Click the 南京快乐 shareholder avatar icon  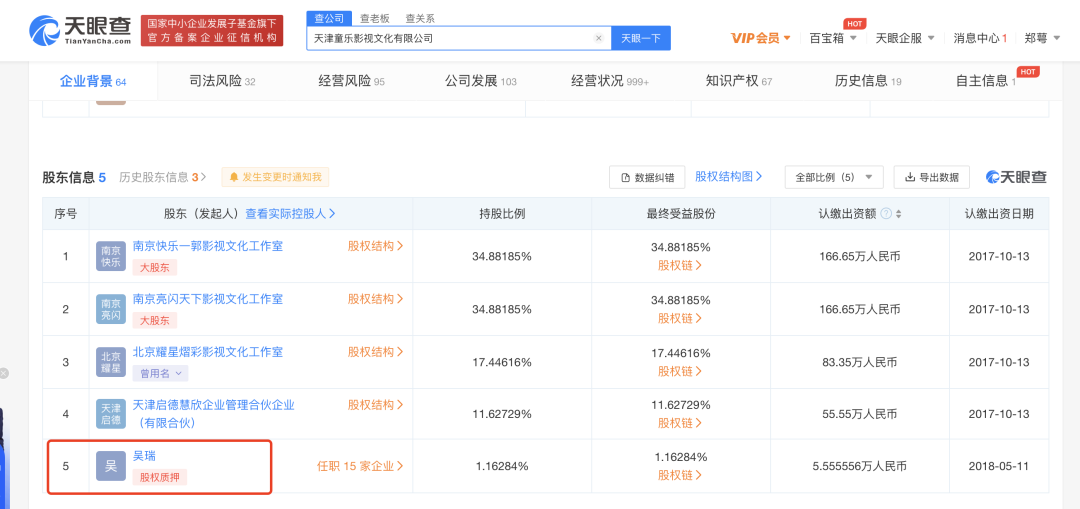pyautogui.click(x=111, y=257)
